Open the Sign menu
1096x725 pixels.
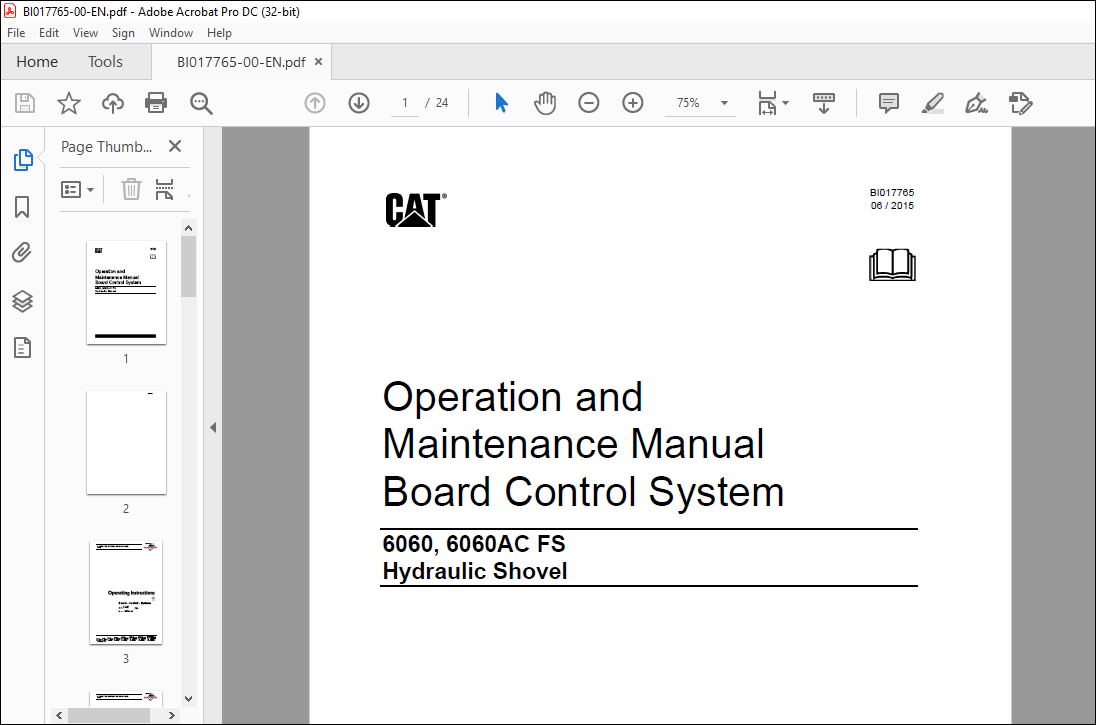point(123,33)
